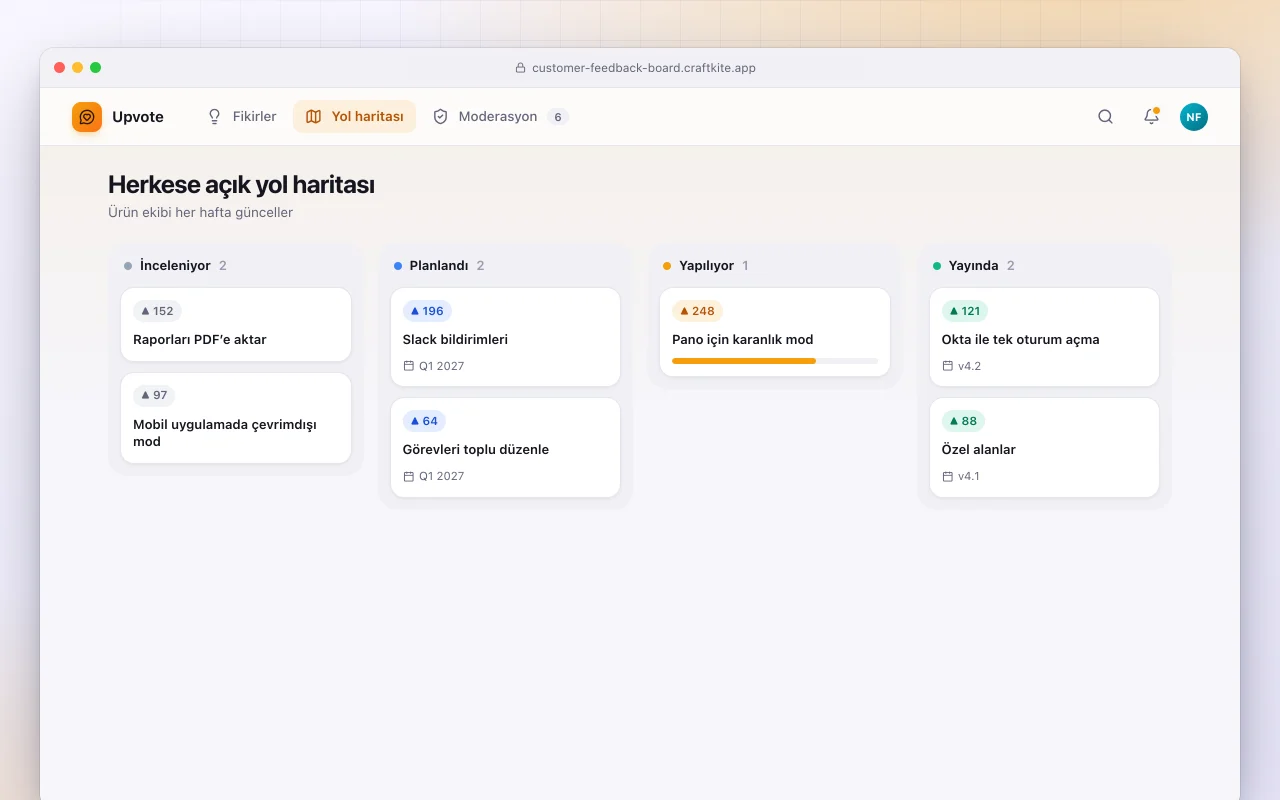This screenshot has height=800, width=1280.
Task: Open Görevleri toplu düzenle card title
Action: pos(476,450)
